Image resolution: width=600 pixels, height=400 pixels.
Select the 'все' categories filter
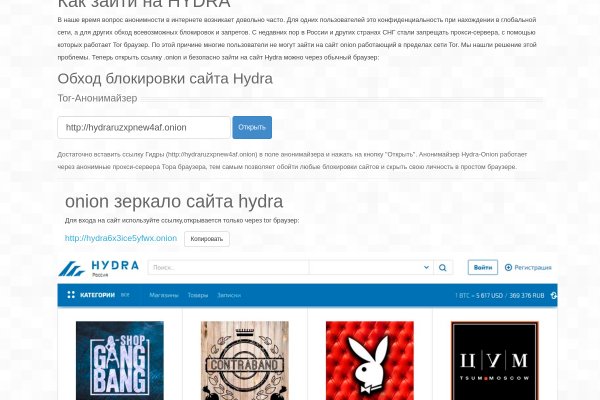126,295
